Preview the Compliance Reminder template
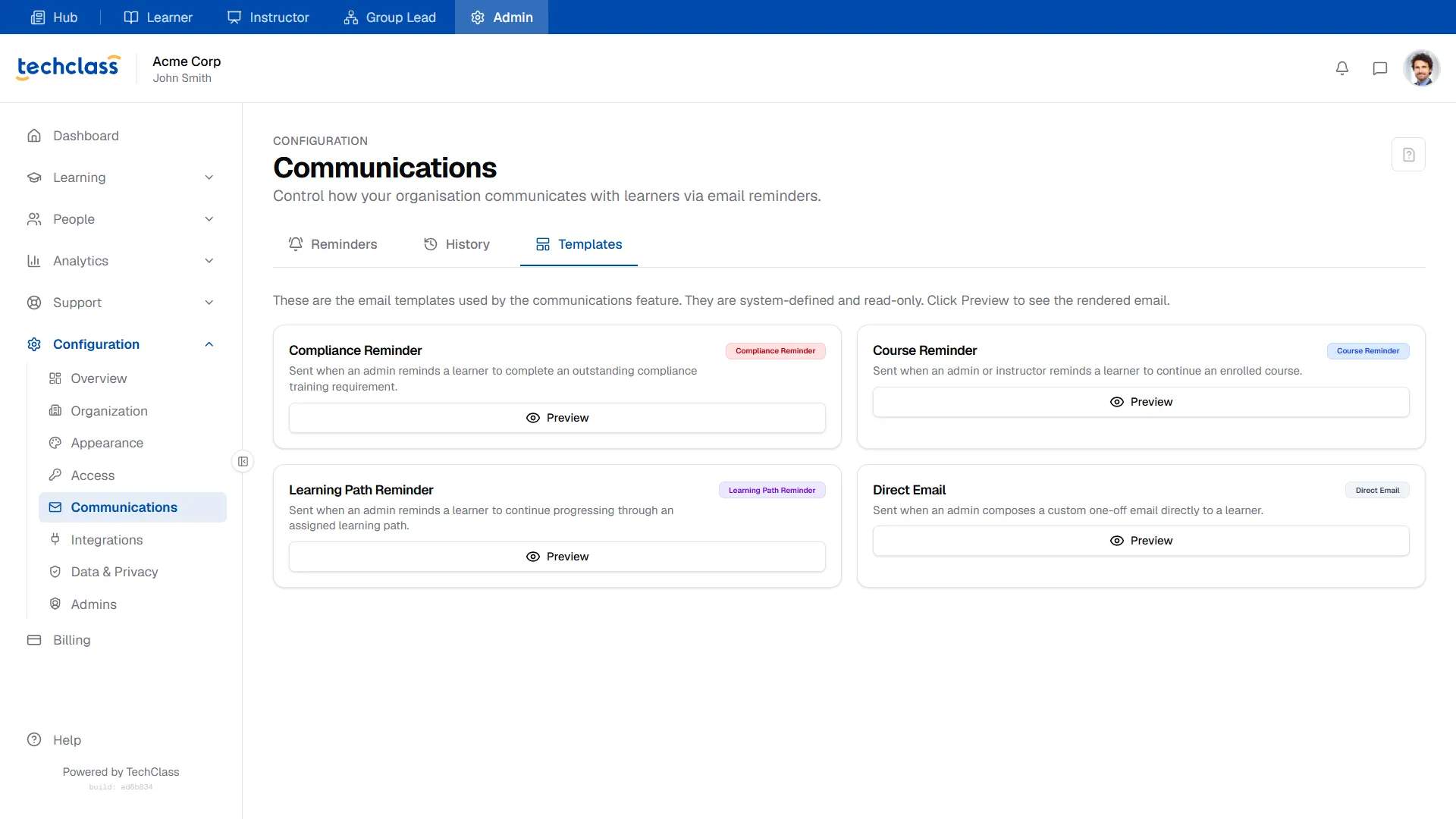Image resolution: width=1456 pixels, height=819 pixels. pos(557,418)
